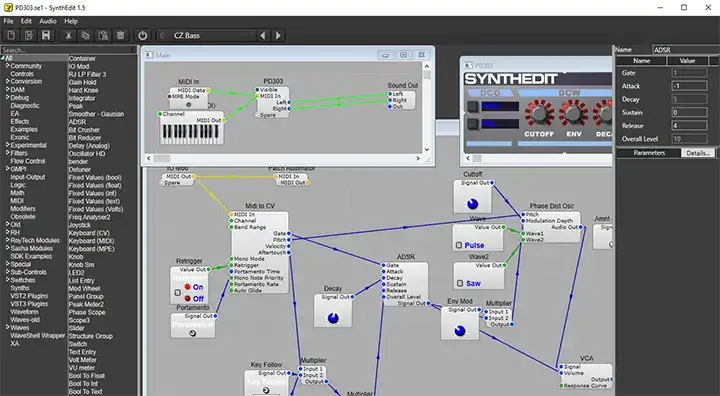The height and width of the screenshot is (396, 720).
Task: Expand the DAM category
Action: coord(7,90)
